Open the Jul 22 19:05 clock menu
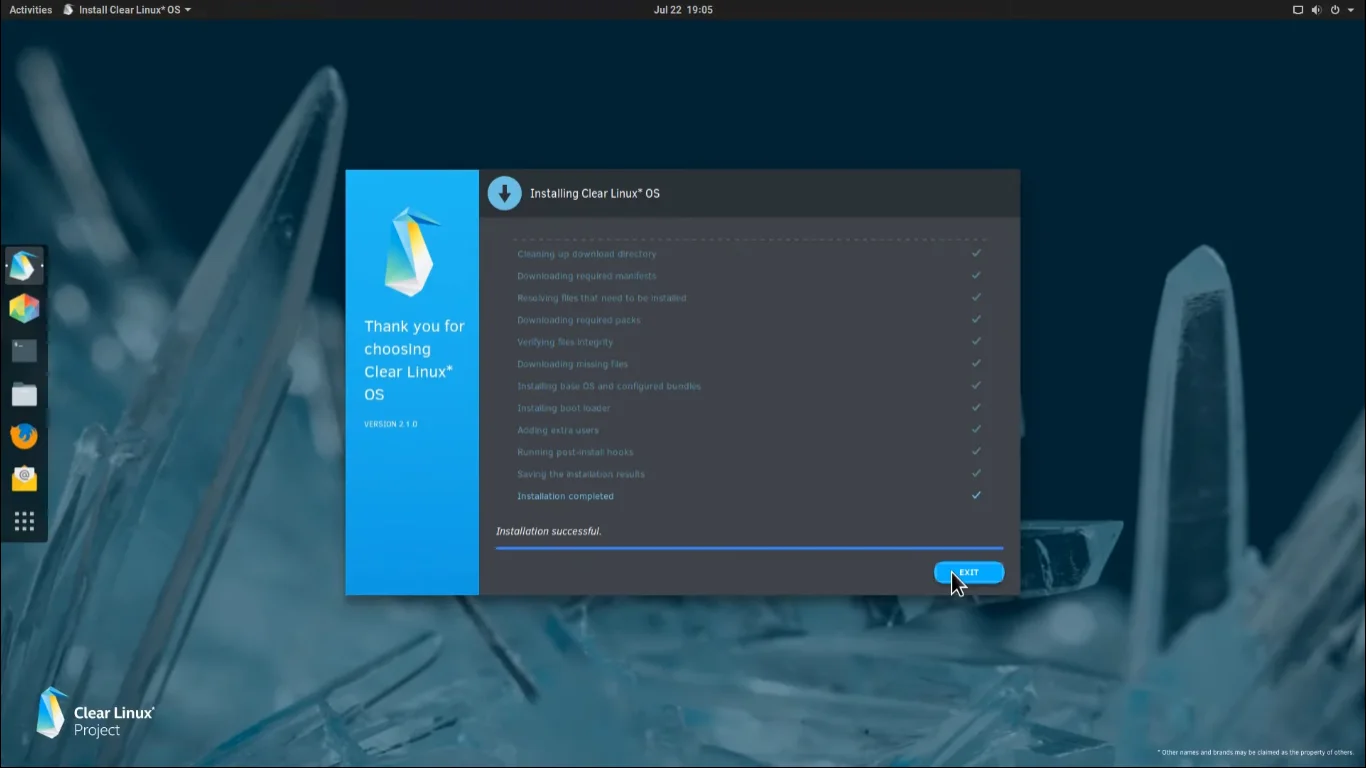This screenshot has width=1366, height=768. 683,10
